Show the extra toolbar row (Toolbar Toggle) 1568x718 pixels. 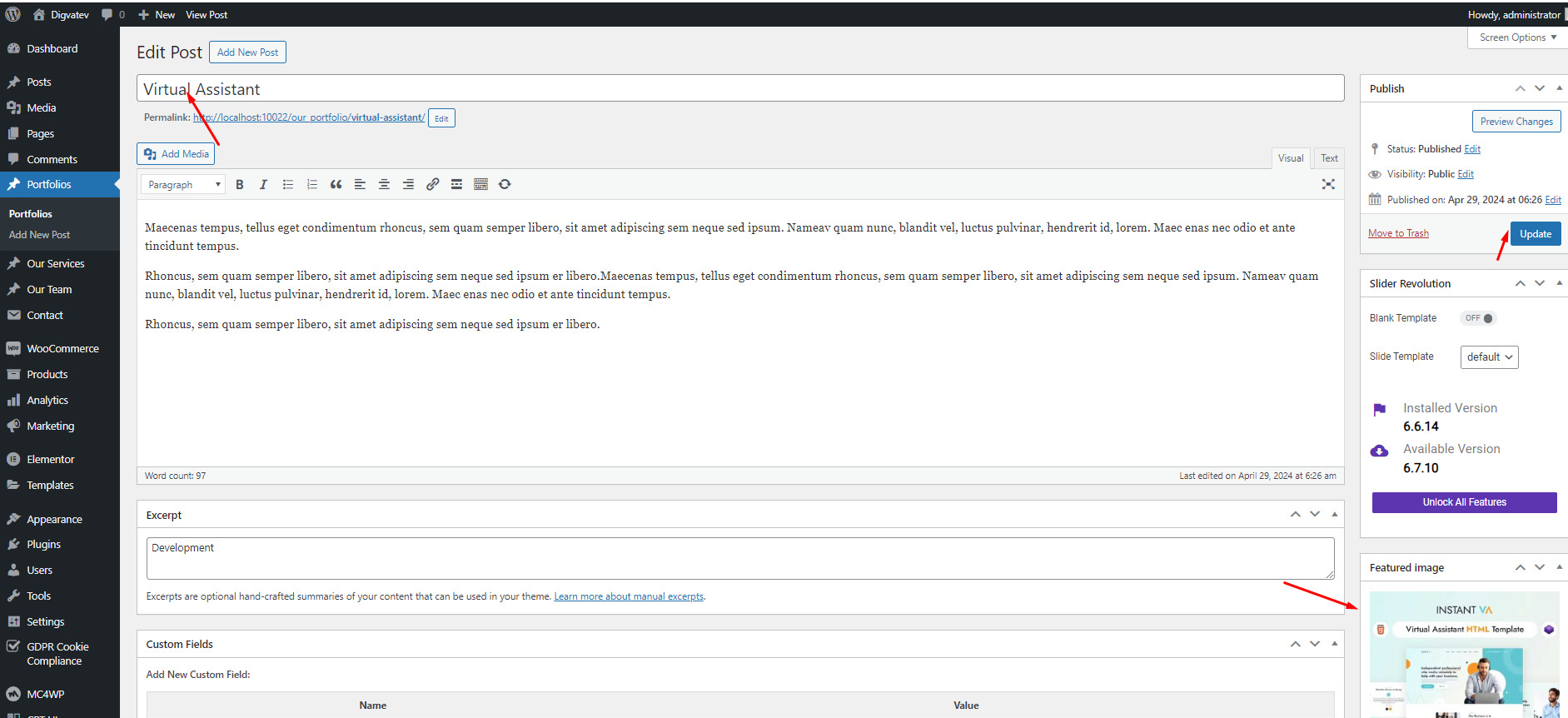tap(480, 184)
